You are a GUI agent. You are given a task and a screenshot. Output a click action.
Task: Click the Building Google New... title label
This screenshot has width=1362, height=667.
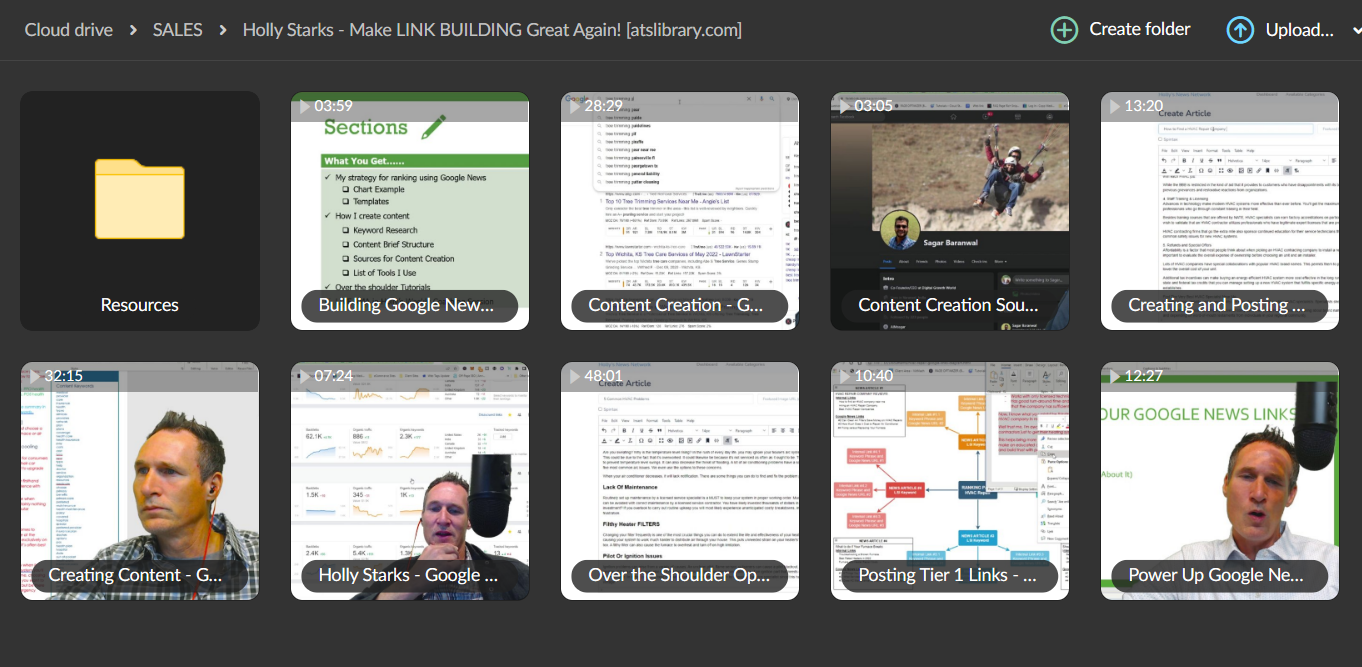[406, 305]
